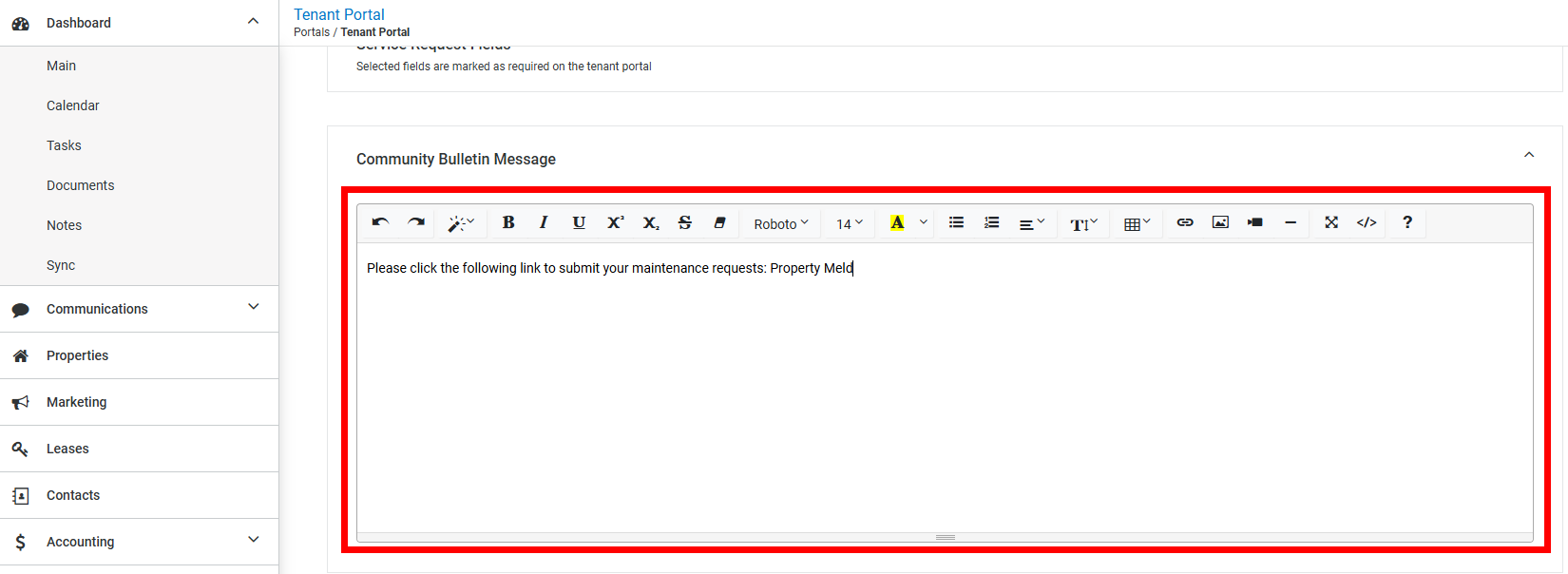Insert a picture with image icon

point(1220,222)
